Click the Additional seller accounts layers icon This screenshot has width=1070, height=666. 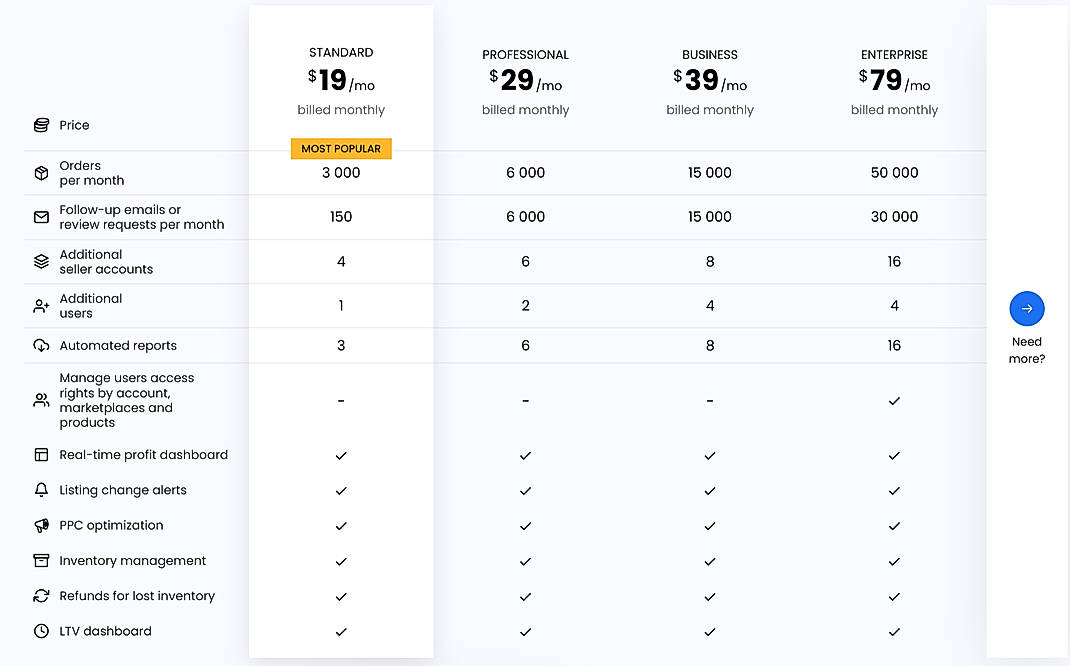point(40,261)
